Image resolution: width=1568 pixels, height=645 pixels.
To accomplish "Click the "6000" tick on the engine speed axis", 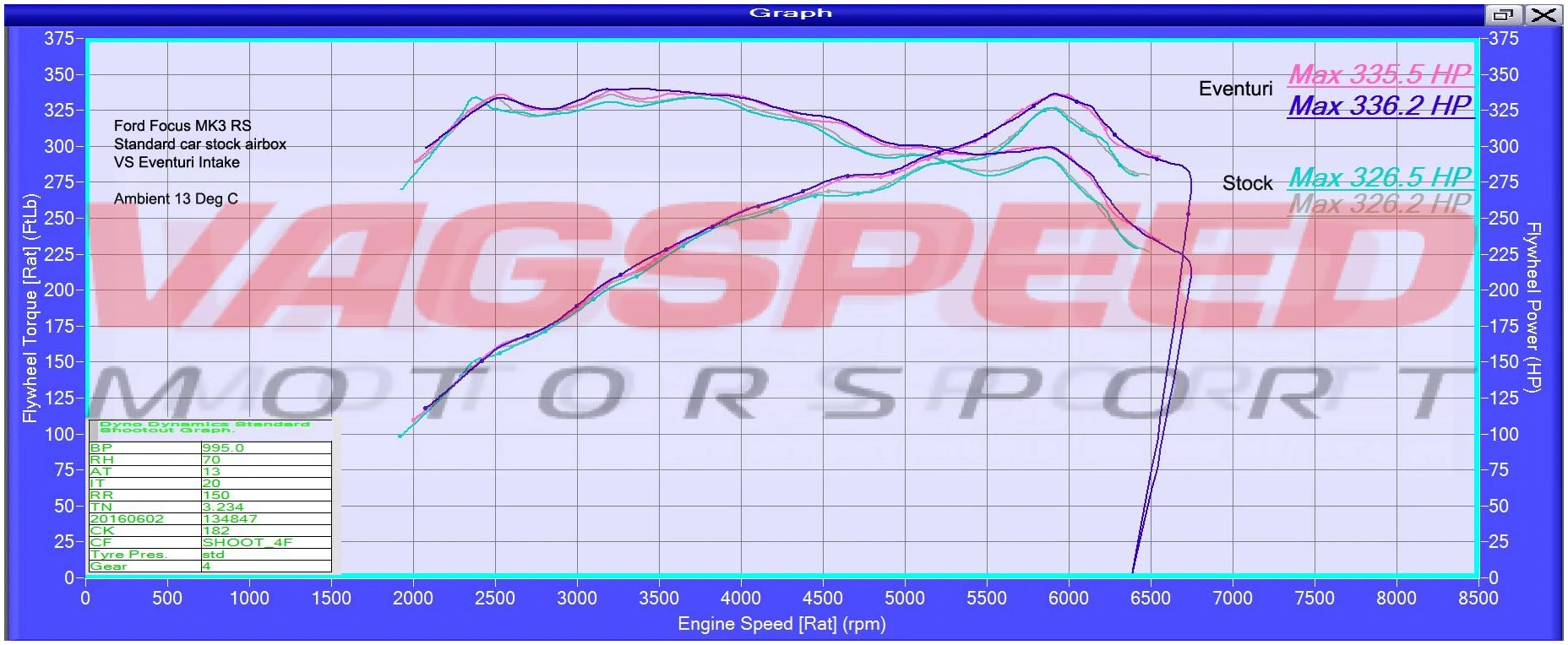I will (1068, 599).
